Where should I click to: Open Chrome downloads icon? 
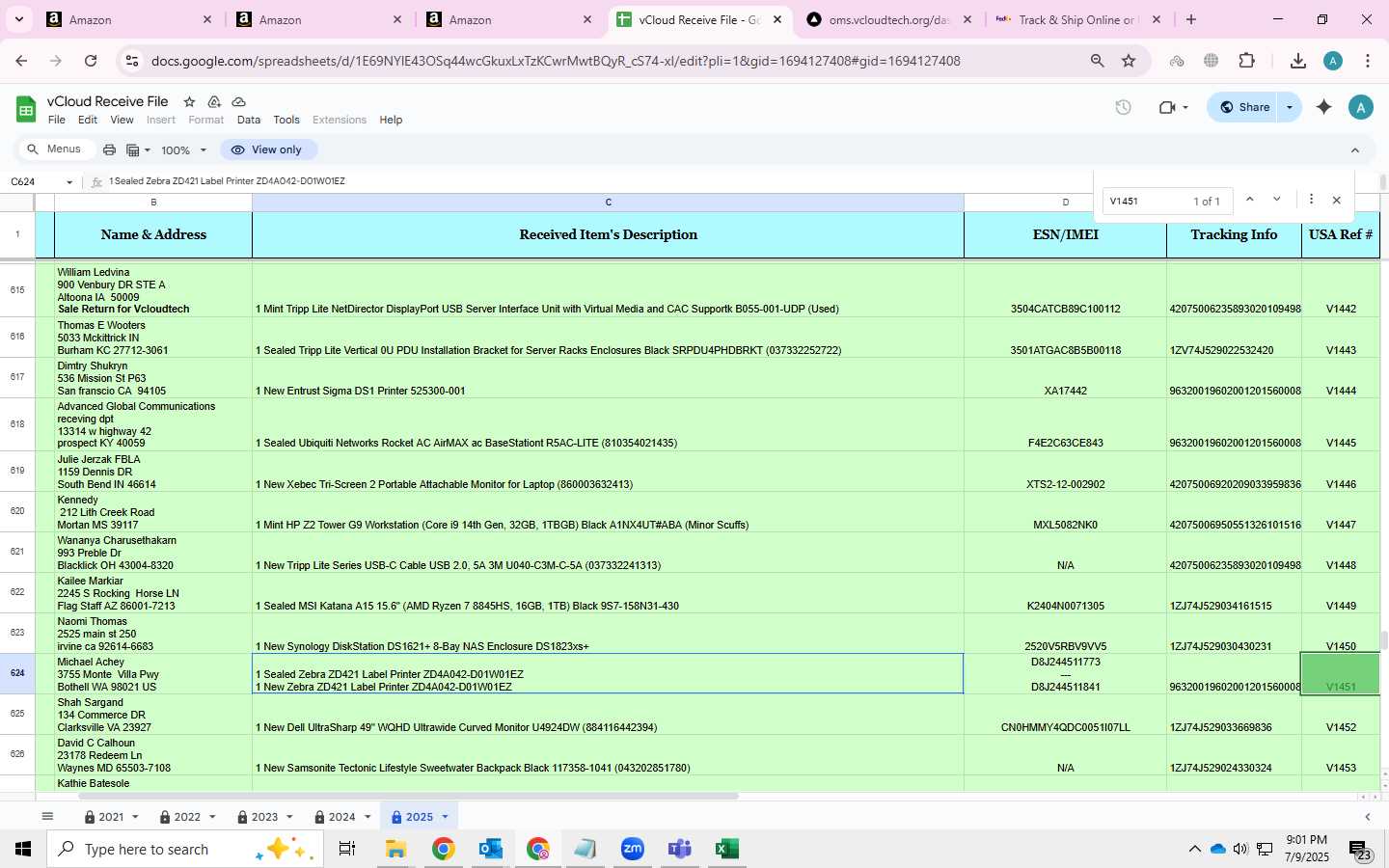coord(1298,61)
